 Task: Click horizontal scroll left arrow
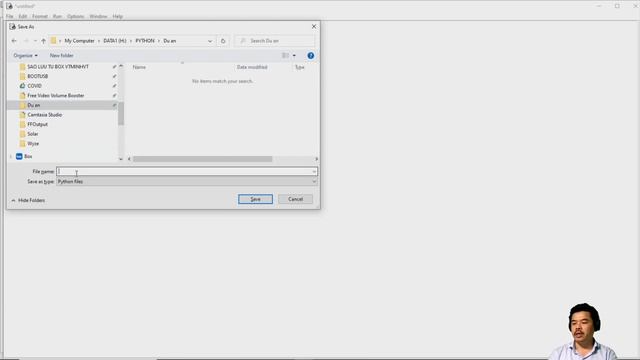pos(129,159)
